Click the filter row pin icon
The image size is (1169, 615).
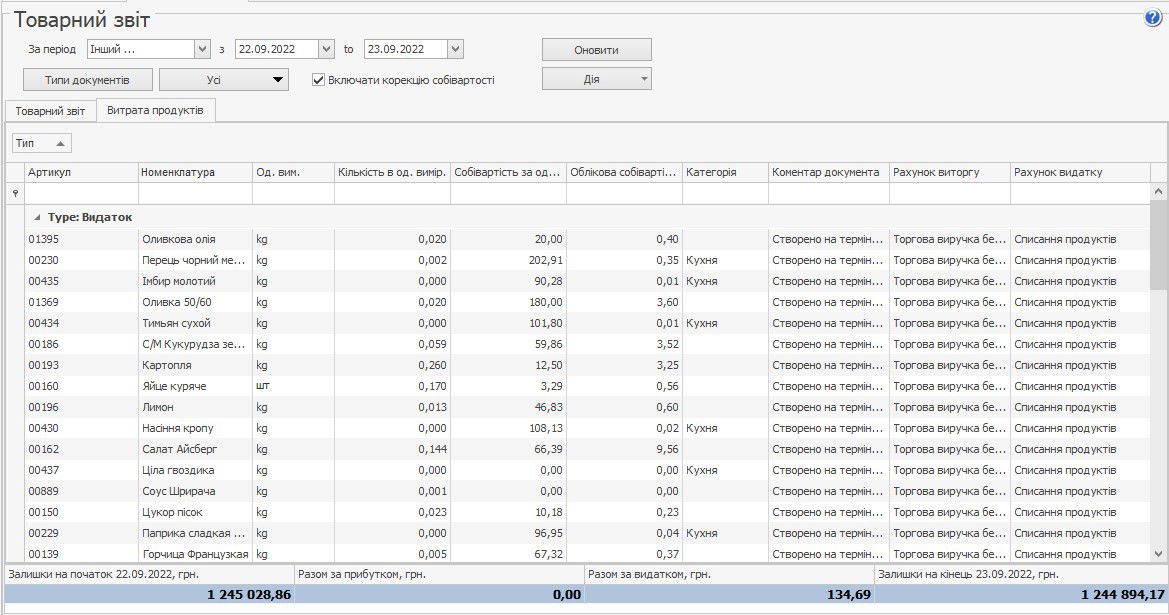[14, 193]
